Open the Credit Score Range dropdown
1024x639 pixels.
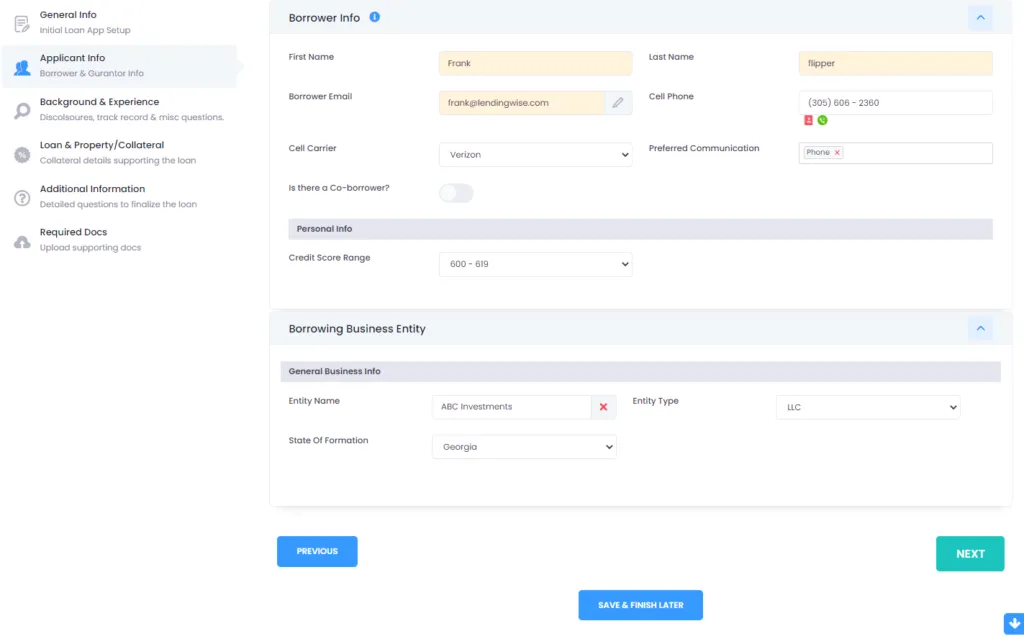pyautogui.click(x=536, y=264)
